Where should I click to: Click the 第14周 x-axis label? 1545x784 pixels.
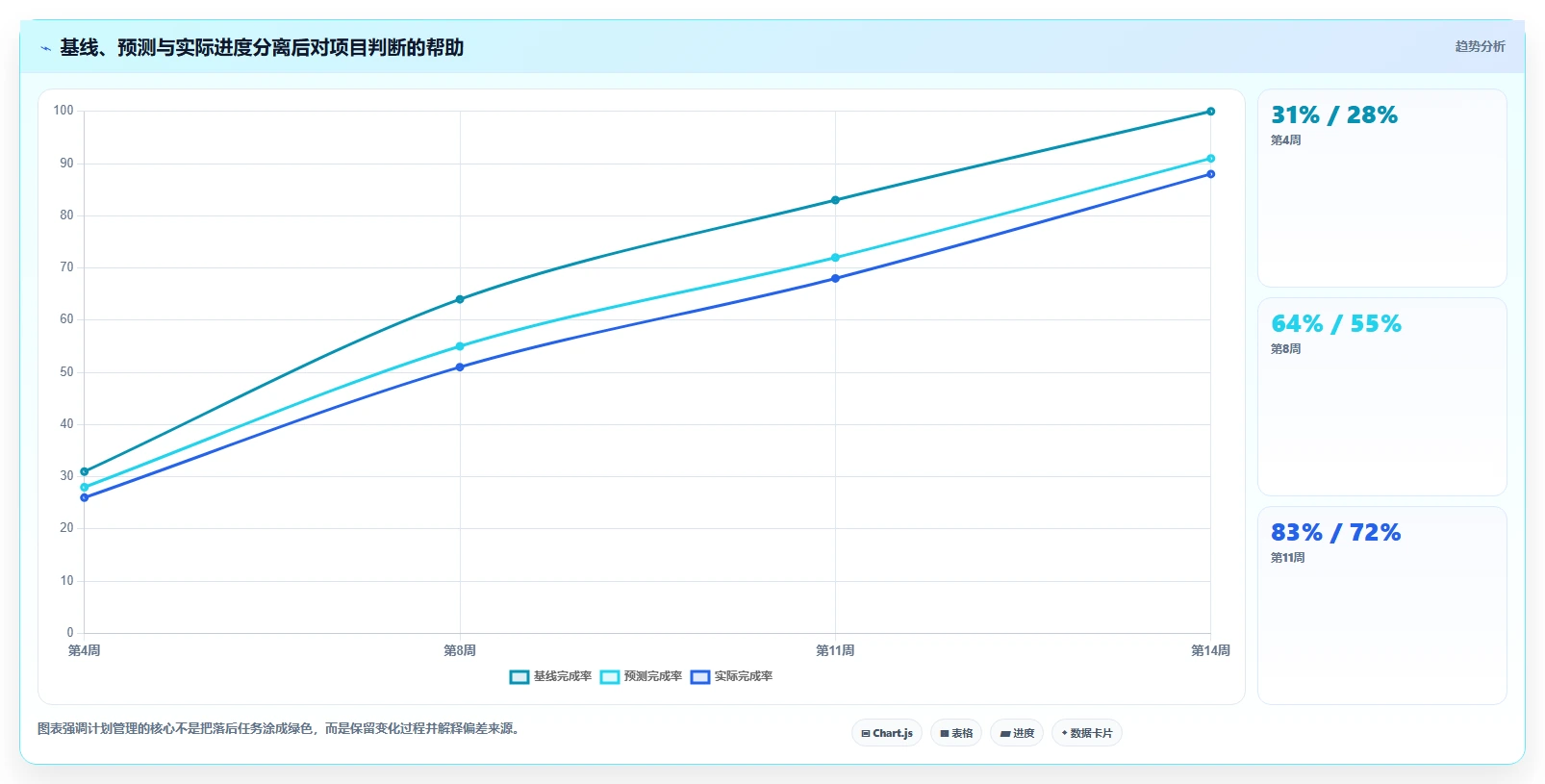point(1210,651)
